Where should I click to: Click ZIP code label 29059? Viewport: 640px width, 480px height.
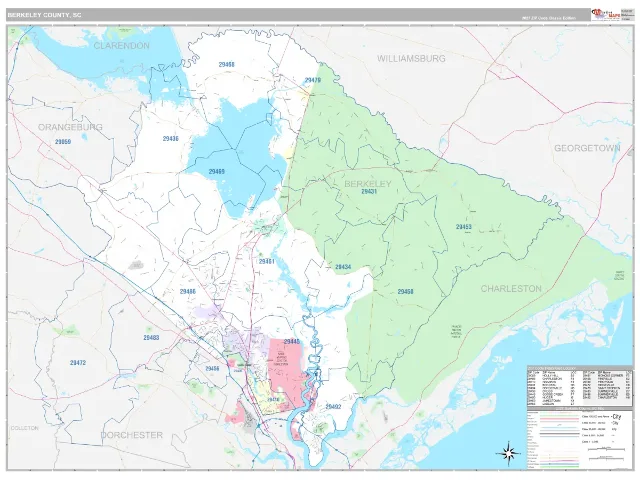[x=63, y=142]
